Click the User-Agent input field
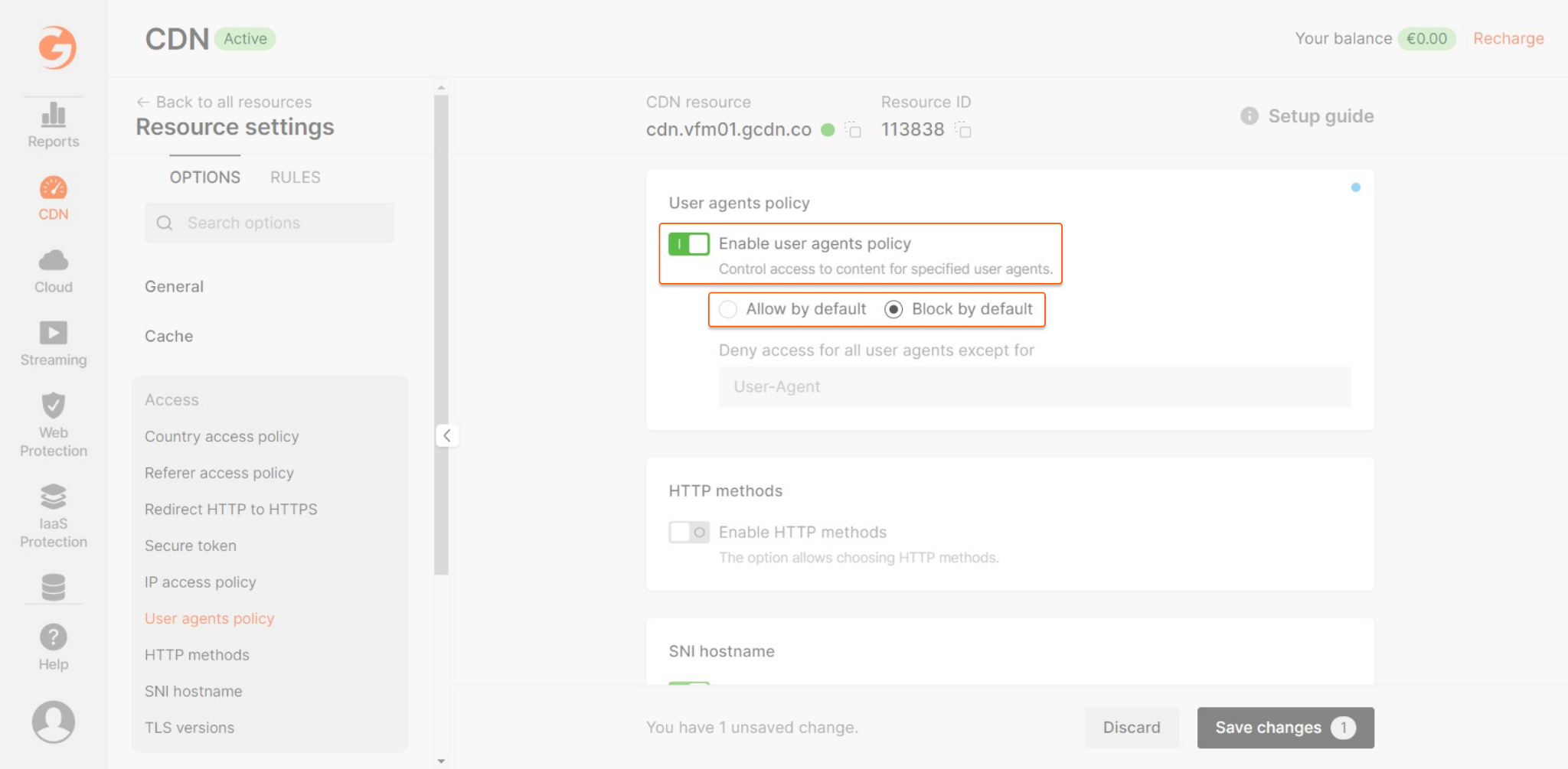The image size is (1568, 769). [1034, 386]
